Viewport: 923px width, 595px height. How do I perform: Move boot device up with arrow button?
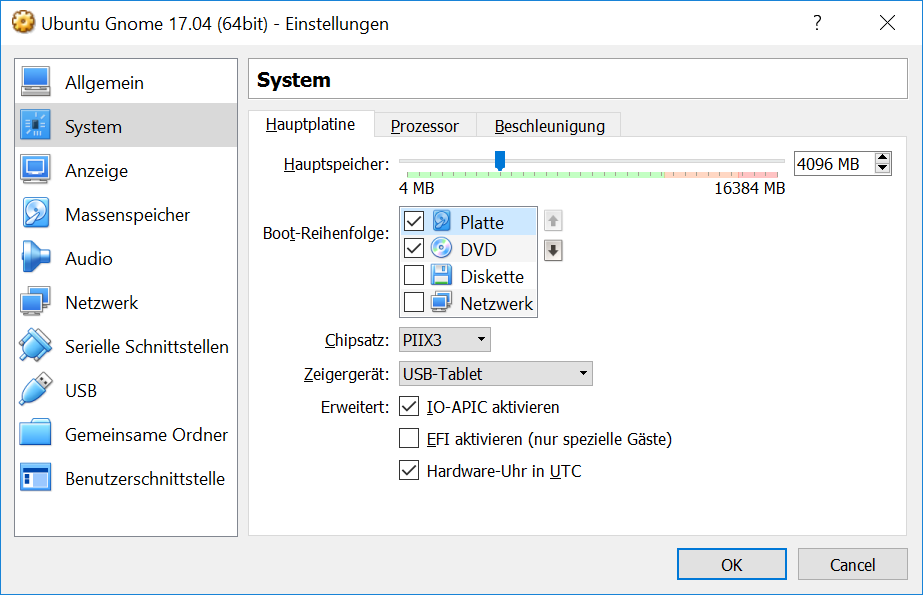[x=553, y=221]
